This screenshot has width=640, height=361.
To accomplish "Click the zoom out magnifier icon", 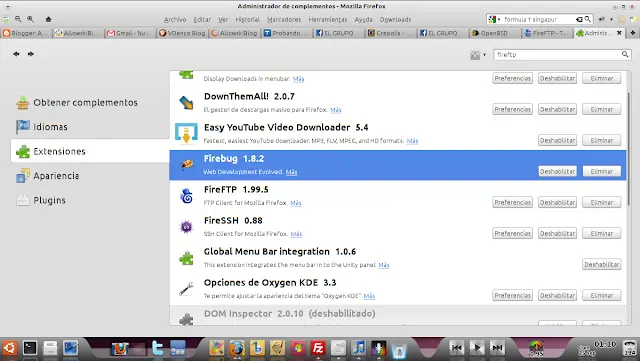I will click(x=18, y=19).
